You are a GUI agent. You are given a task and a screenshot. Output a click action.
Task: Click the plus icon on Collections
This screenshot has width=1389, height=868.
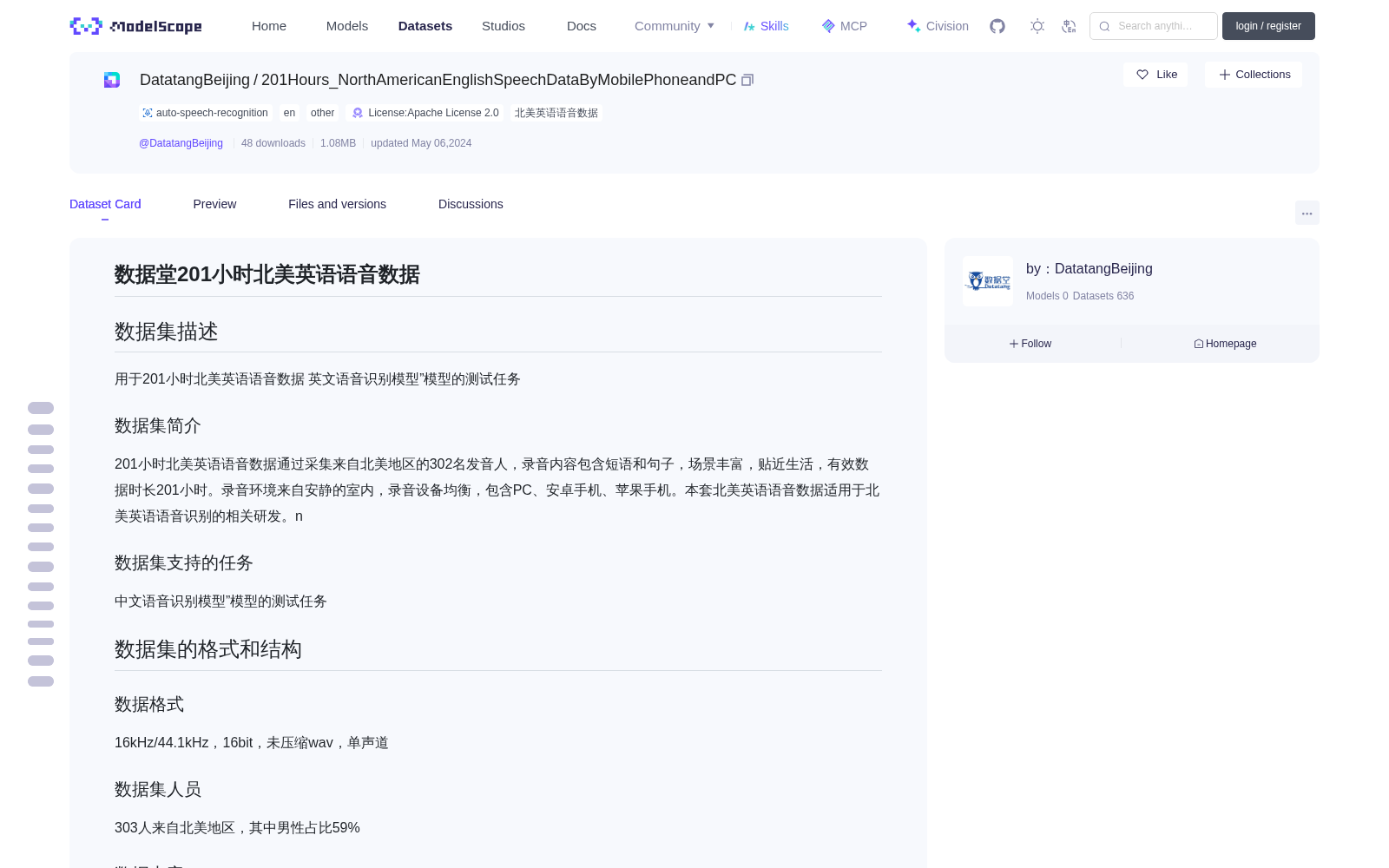pyautogui.click(x=1225, y=75)
